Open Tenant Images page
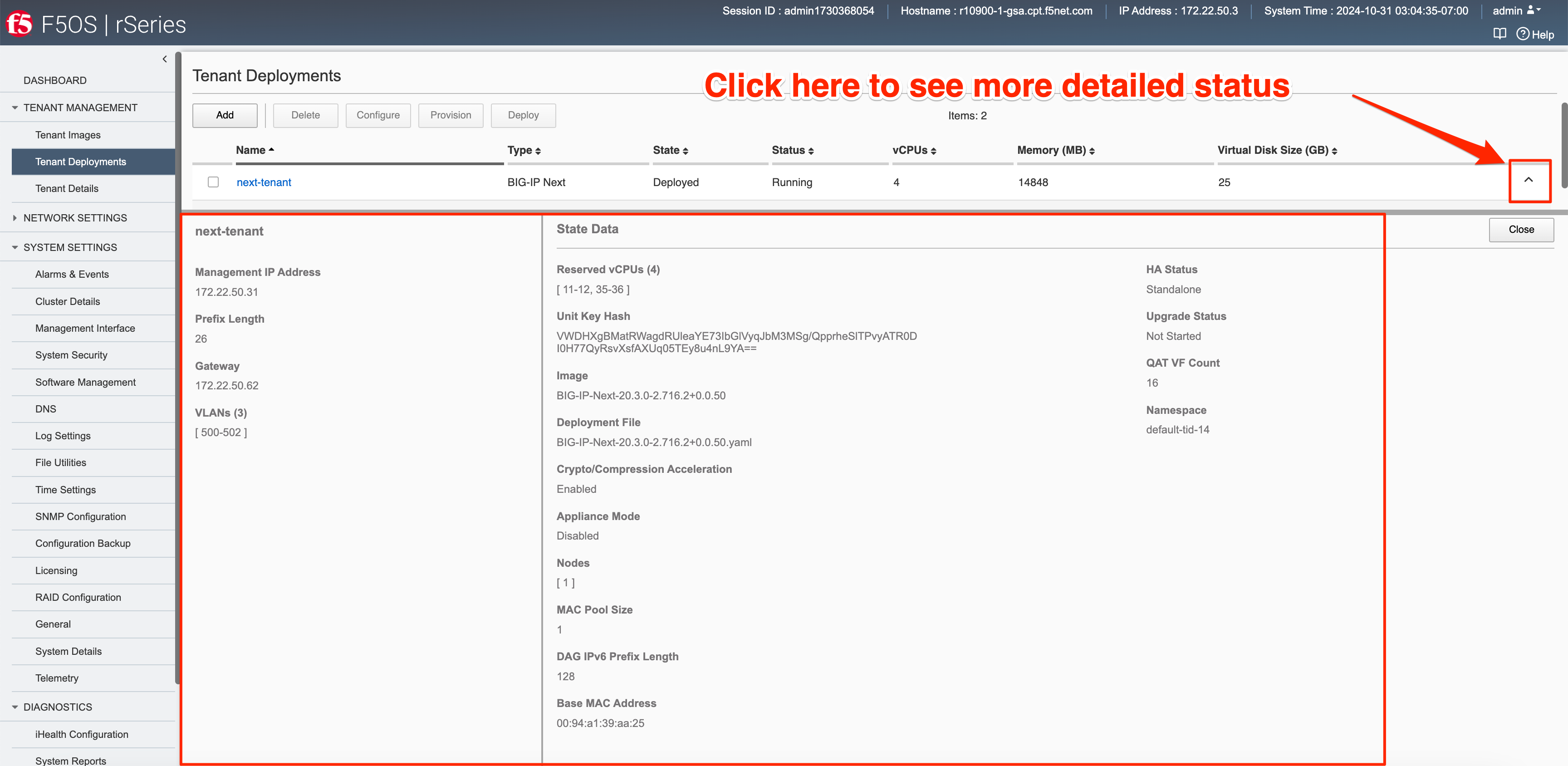The image size is (1568, 766). coord(68,135)
